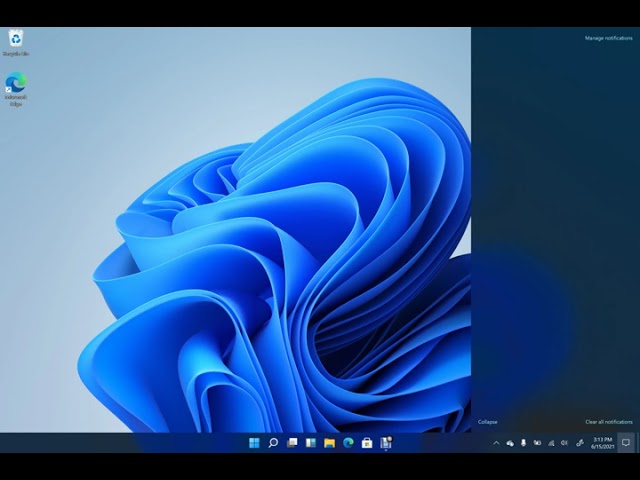This screenshot has height=480, width=640.
Task: Show hidden tray icons chevron
Action: click(x=496, y=443)
